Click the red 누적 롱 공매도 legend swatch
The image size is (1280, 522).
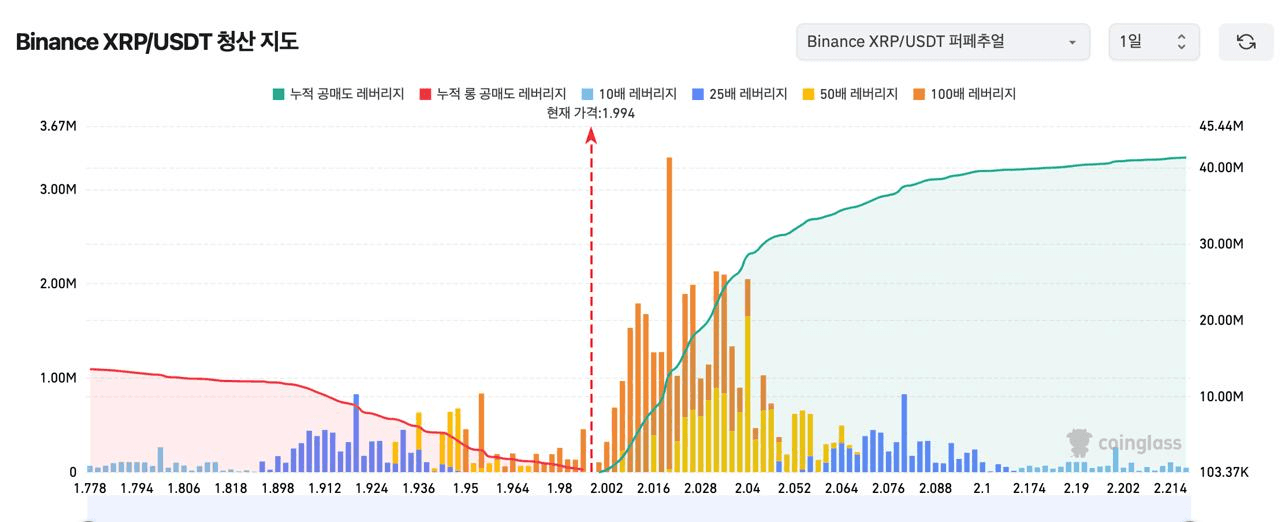(x=425, y=94)
